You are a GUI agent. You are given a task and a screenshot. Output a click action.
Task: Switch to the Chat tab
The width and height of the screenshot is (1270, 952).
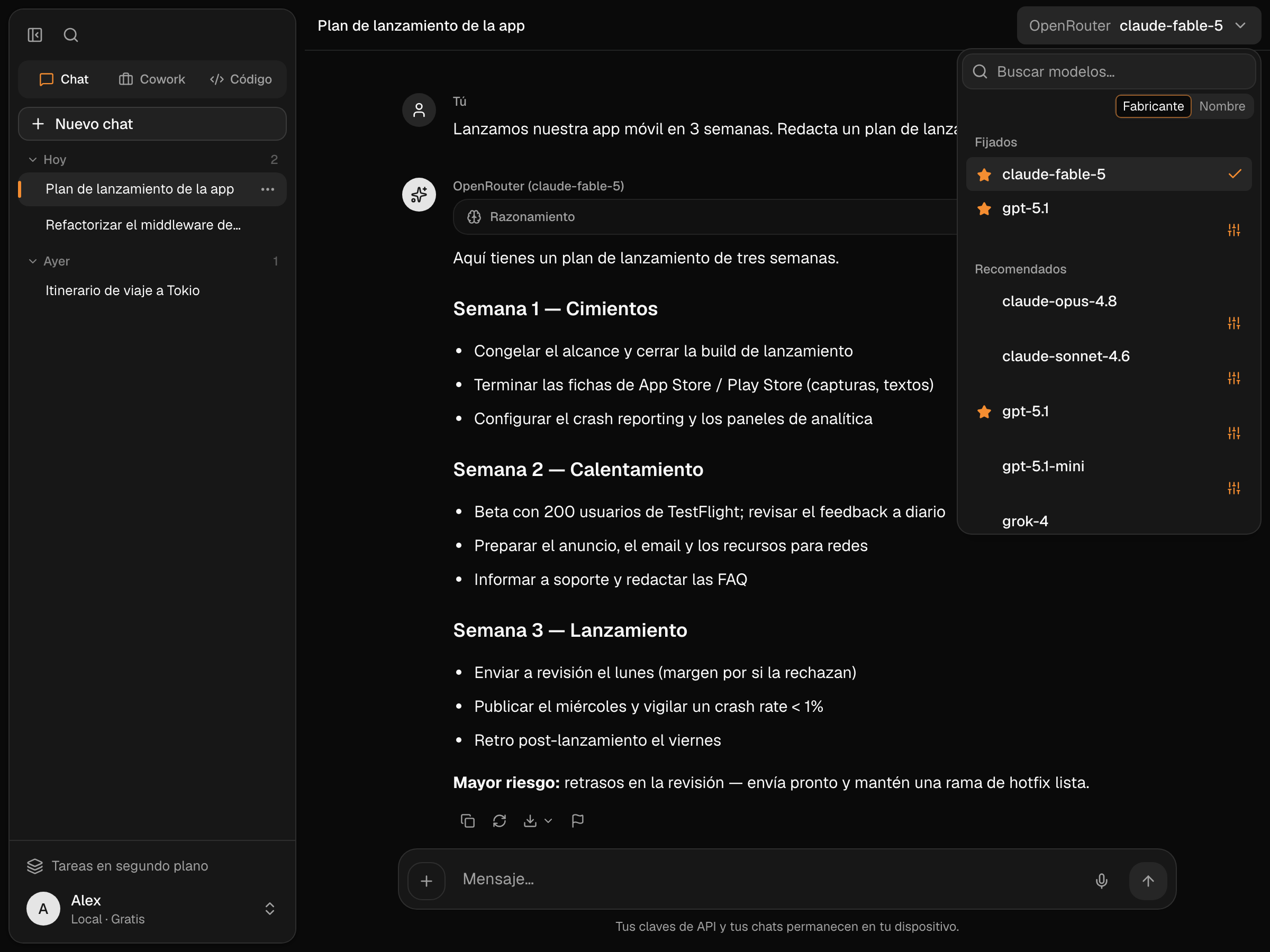(x=63, y=79)
